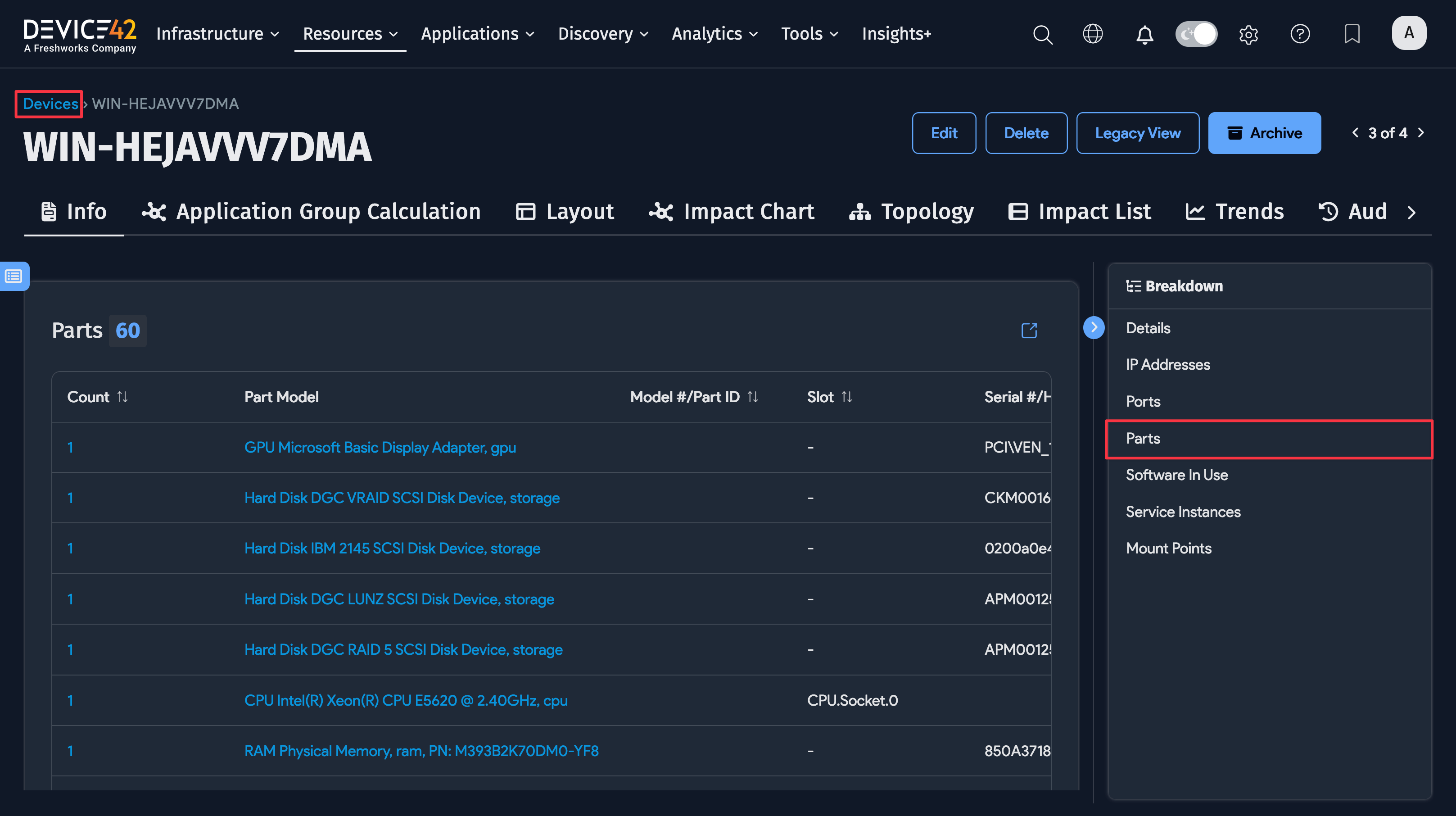Select Software In Use in Breakdown
The image size is (1456, 816).
[x=1177, y=475]
